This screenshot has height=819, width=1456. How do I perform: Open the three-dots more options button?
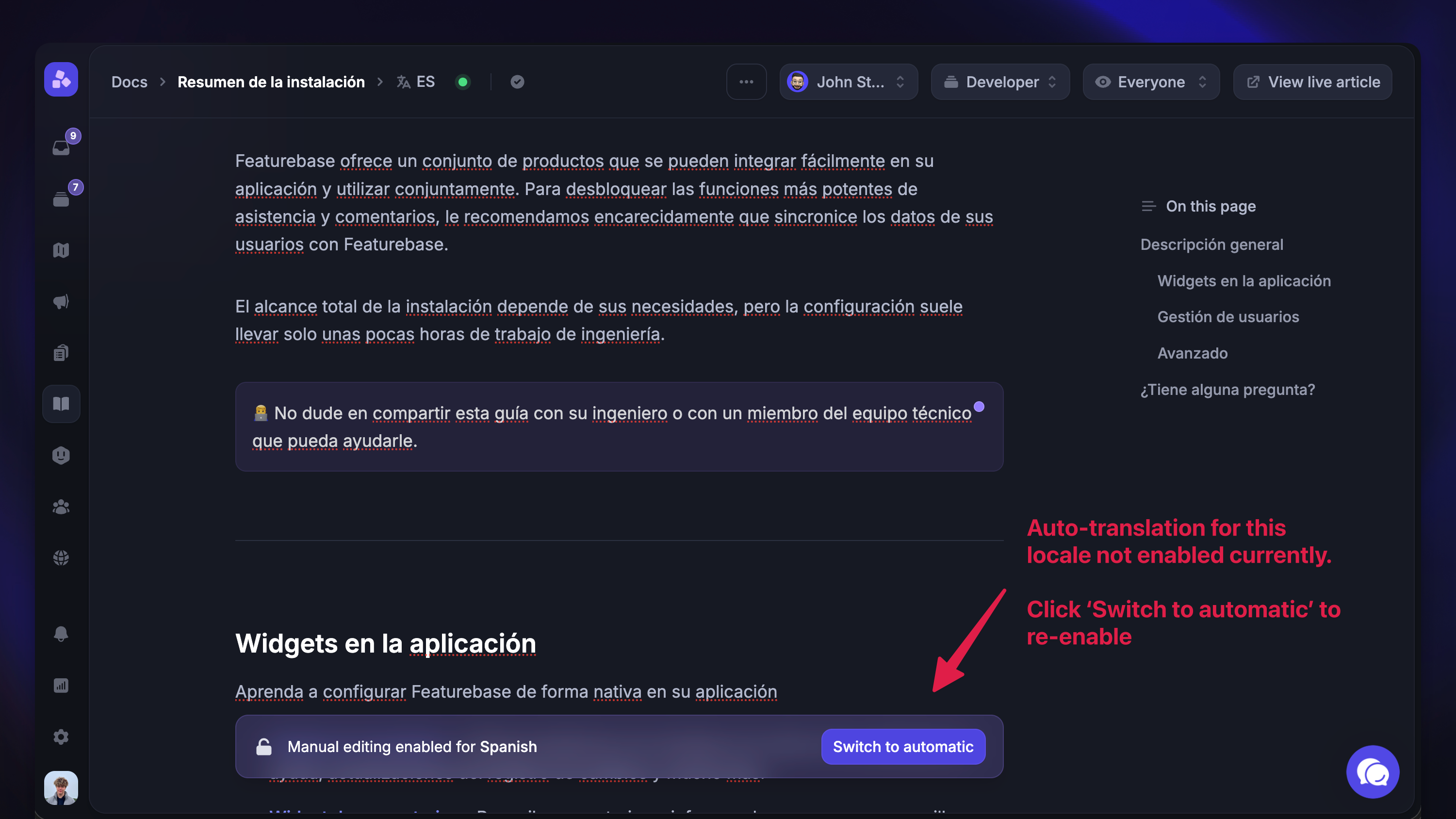click(x=746, y=82)
